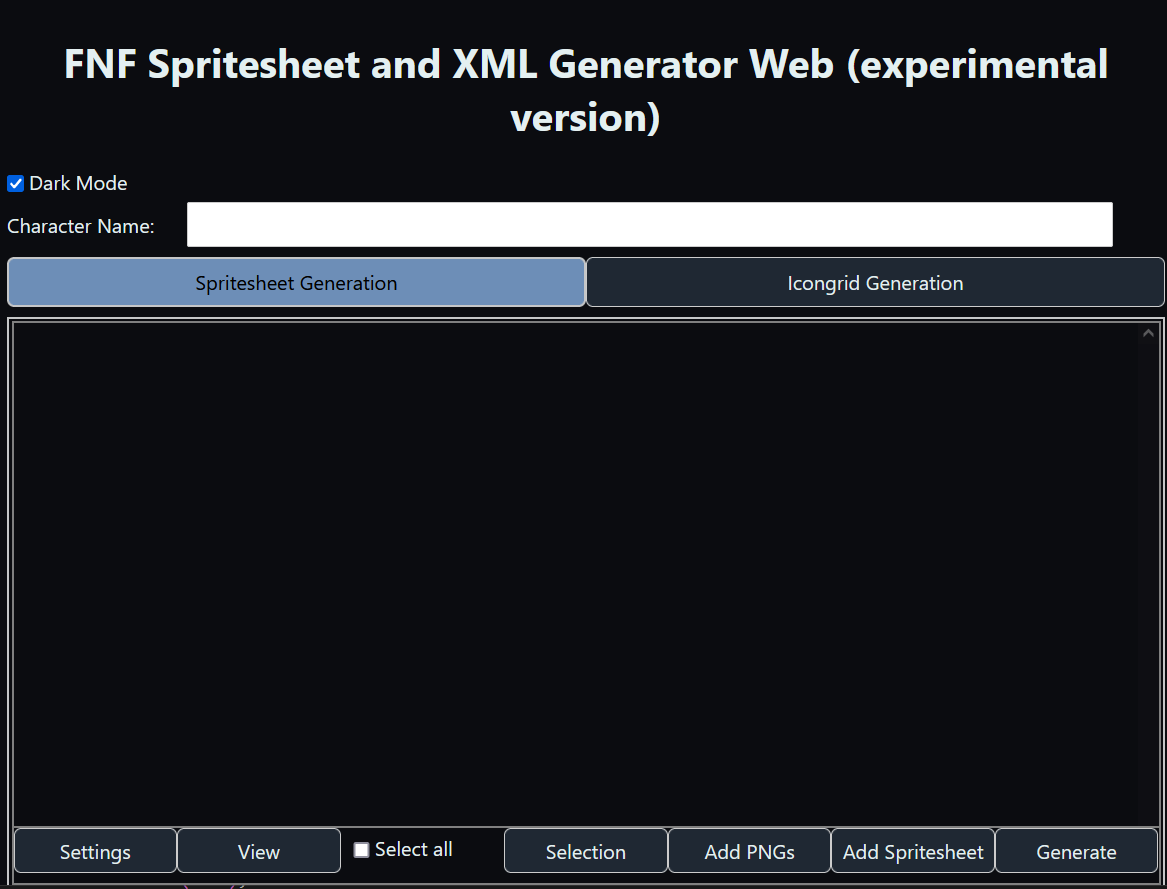Open the Selection button
This screenshot has width=1167, height=889.
click(586, 851)
